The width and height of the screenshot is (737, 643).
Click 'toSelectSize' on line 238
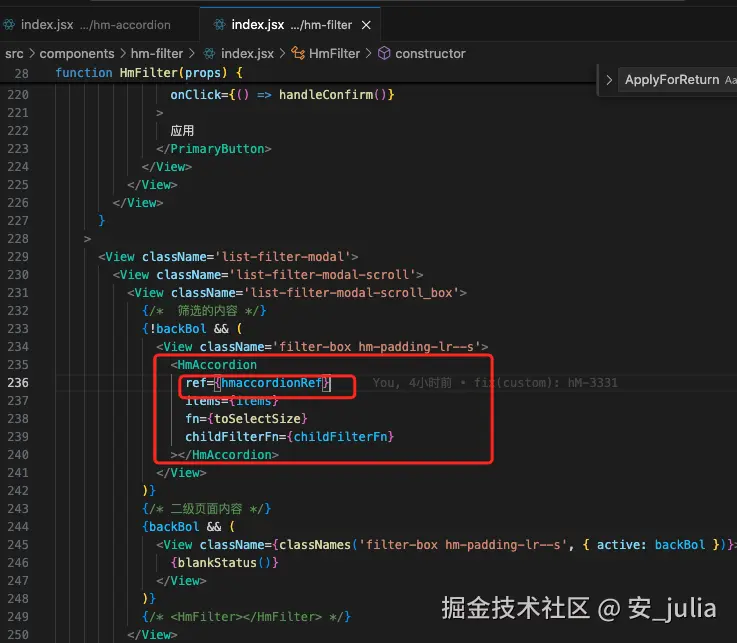257,419
